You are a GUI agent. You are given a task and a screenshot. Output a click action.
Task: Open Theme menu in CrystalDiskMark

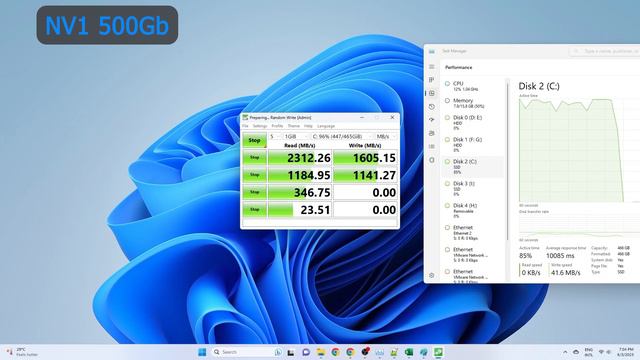[293, 126]
